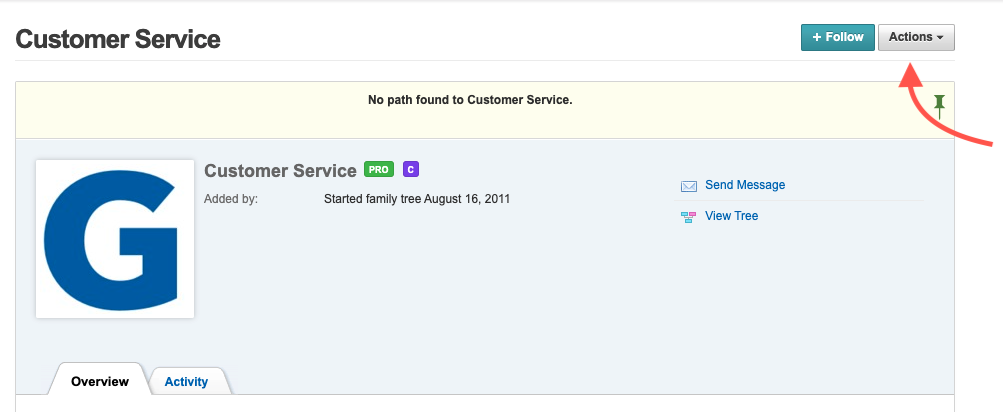Click the large Customer Service page title
1003x412 pixels.
(118, 40)
